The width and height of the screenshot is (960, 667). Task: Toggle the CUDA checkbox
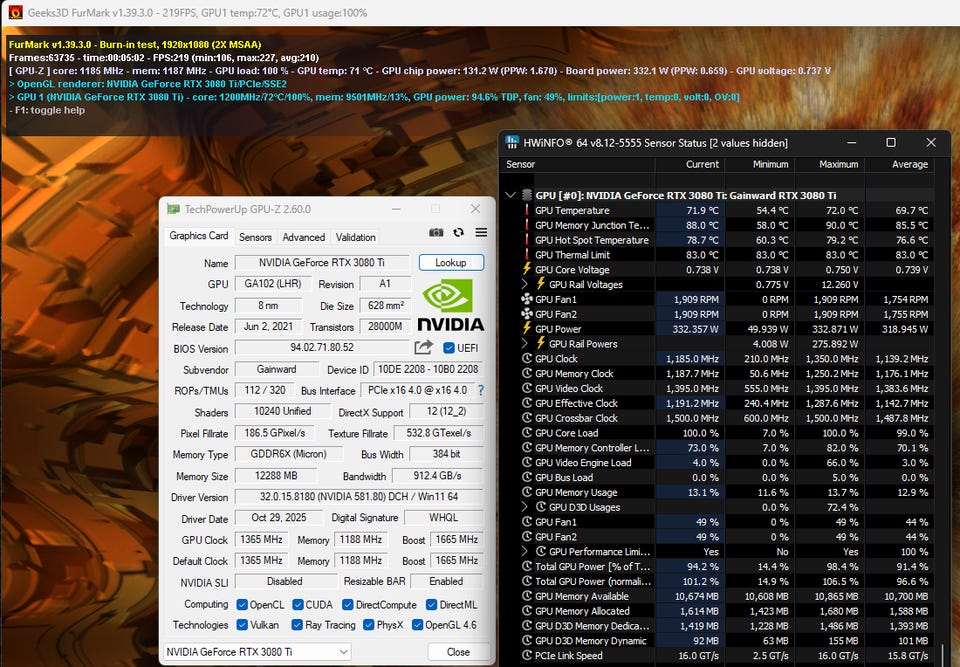click(298, 605)
